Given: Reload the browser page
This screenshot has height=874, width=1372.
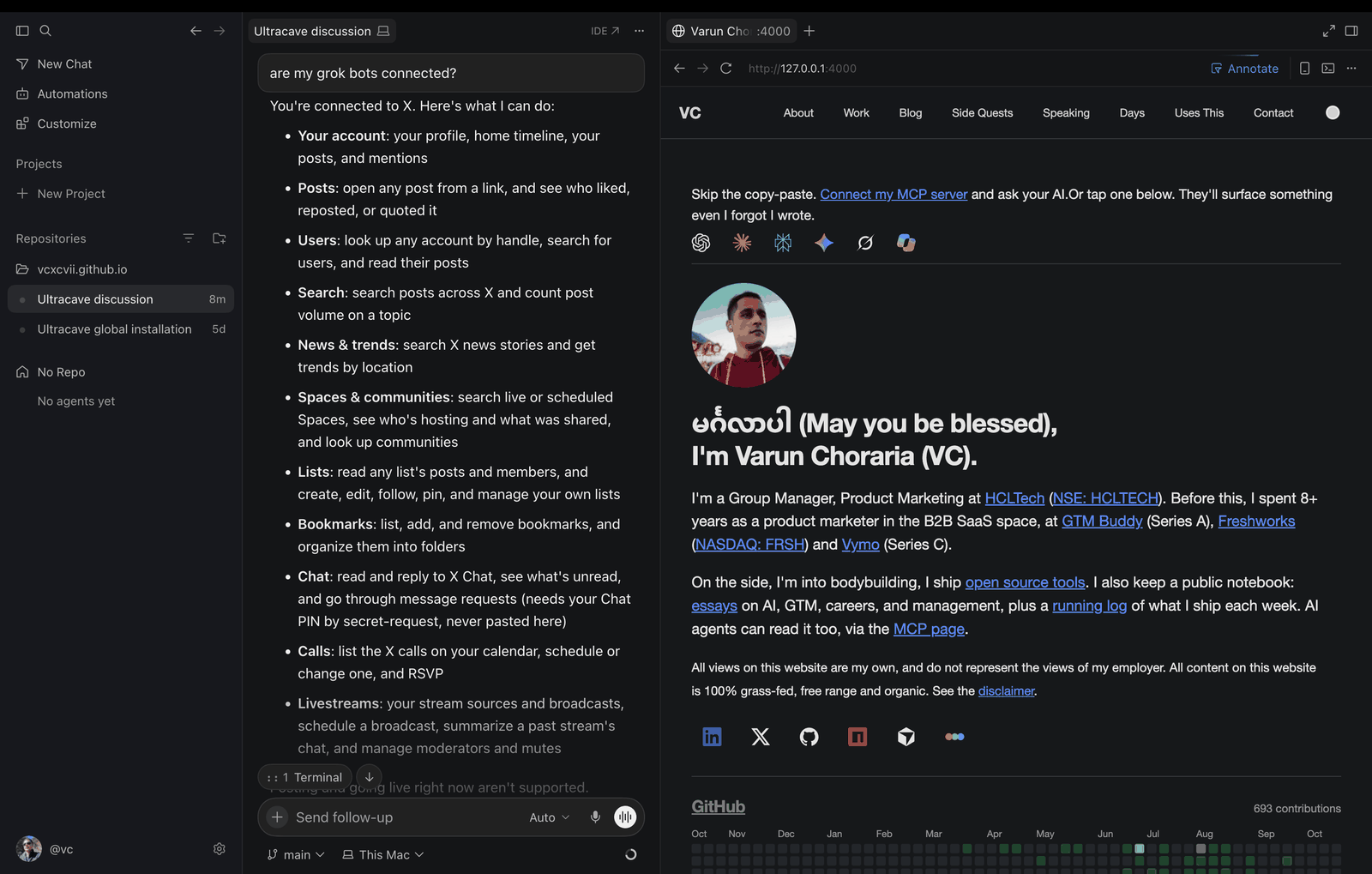Looking at the screenshot, I should (725, 69).
